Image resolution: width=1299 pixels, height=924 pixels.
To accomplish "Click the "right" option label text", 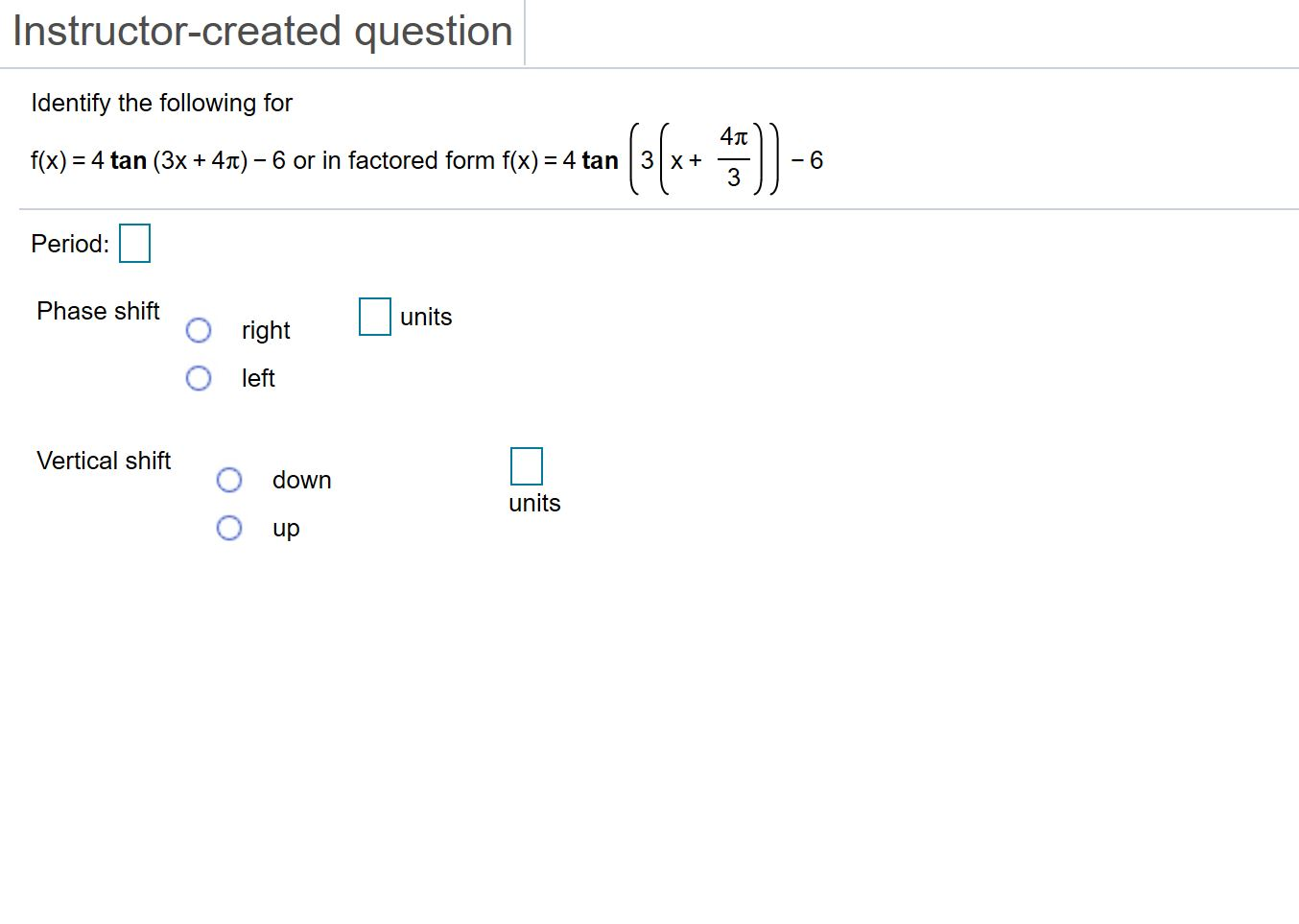I will click(265, 330).
